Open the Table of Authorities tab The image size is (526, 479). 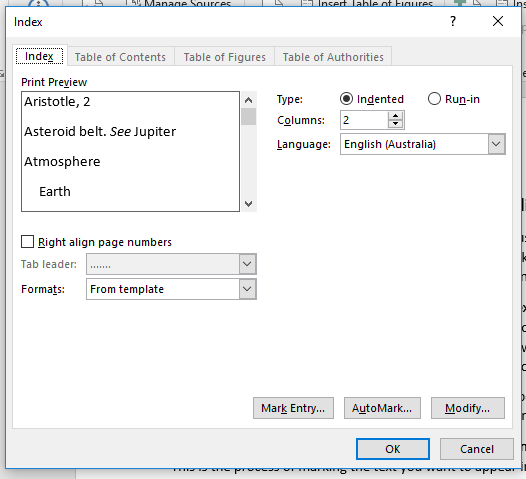[333, 57]
